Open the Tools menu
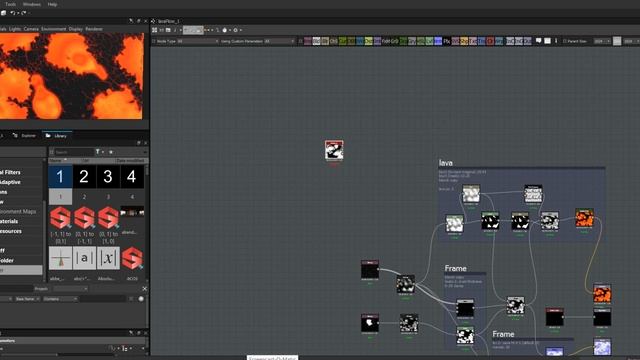This screenshot has width=640, height=360. pos(10,4)
